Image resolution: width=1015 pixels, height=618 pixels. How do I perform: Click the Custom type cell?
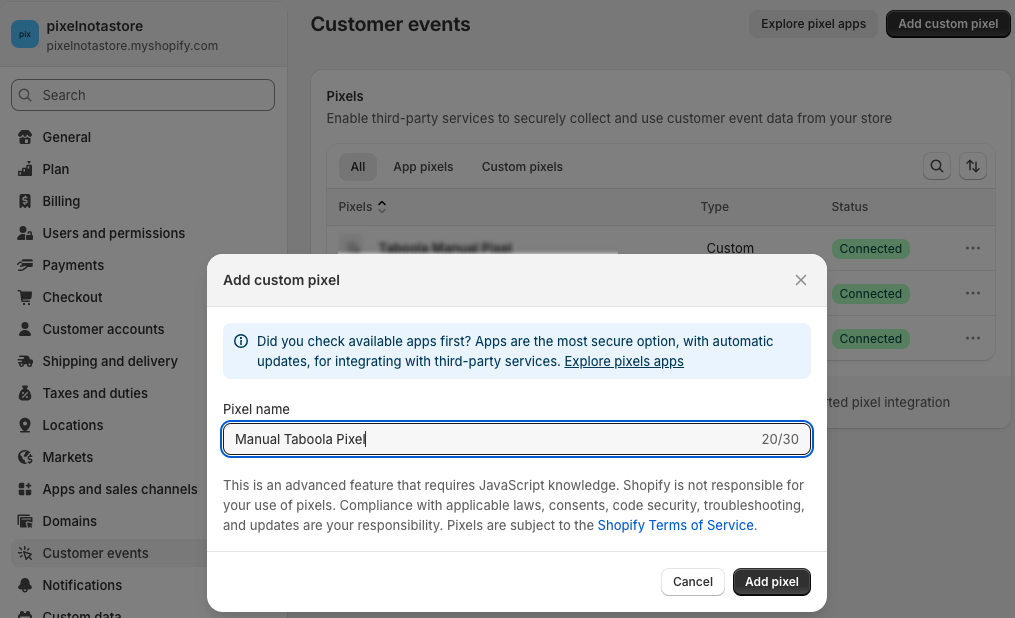pos(730,248)
